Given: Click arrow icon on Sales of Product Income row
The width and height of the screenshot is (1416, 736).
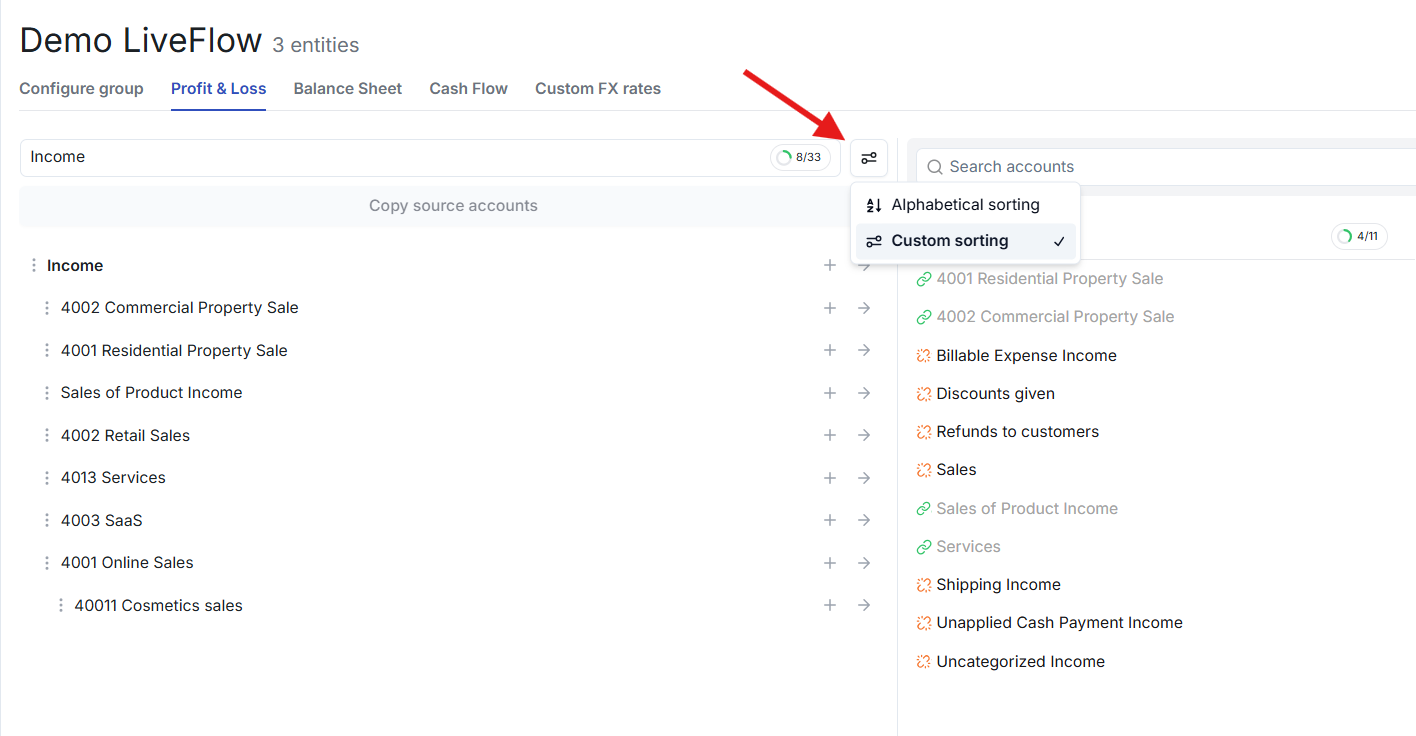Looking at the screenshot, I should click(864, 393).
